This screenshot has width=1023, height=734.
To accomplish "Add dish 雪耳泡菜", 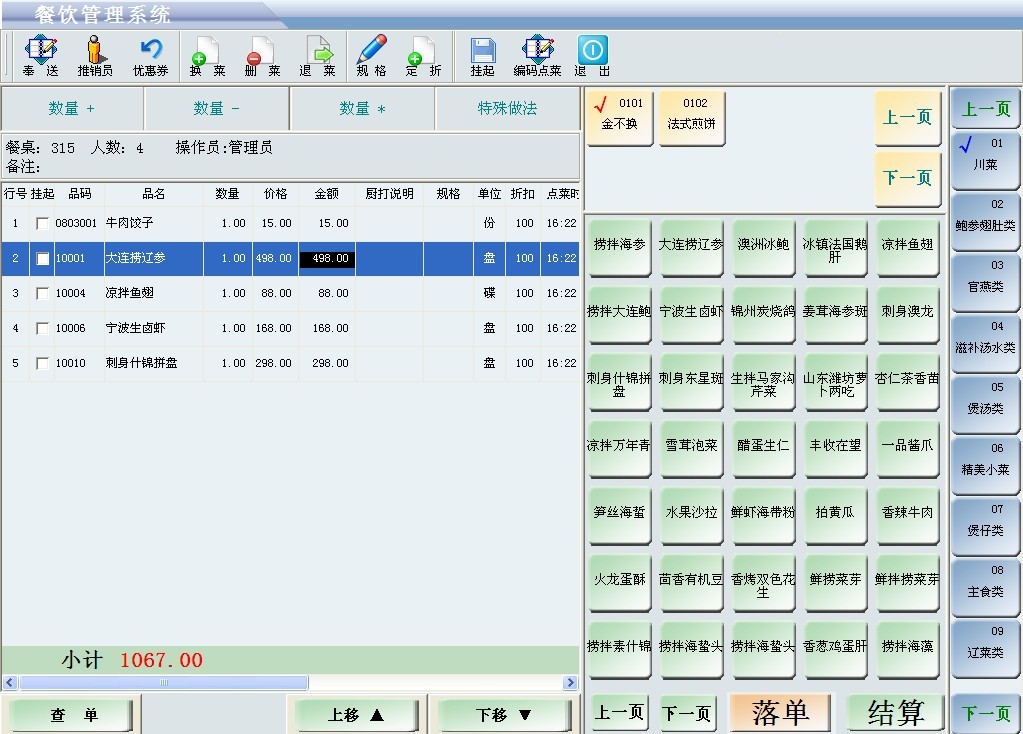I will pyautogui.click(x=691, y=450).
